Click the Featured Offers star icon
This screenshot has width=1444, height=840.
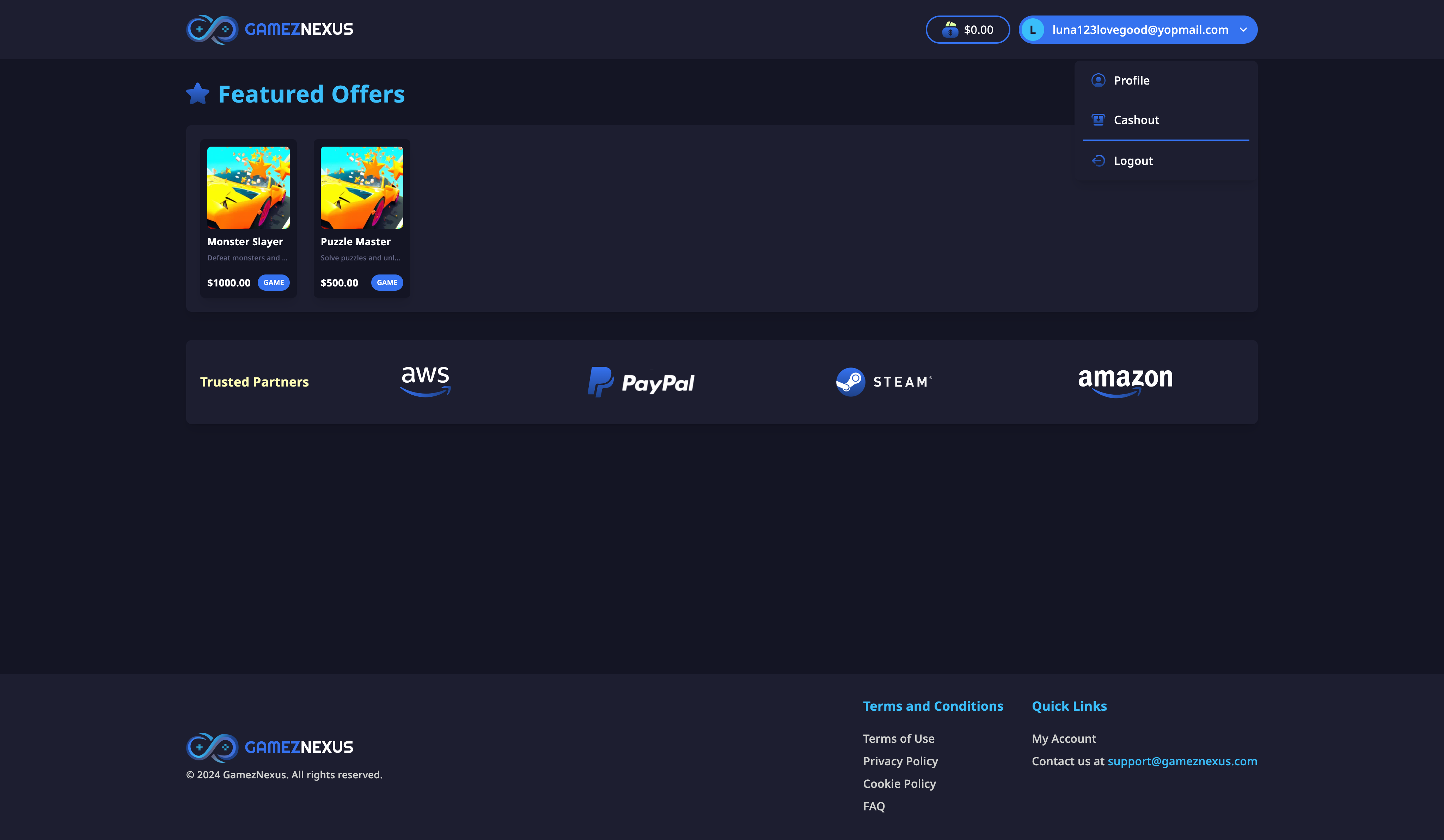click(x=198, y=93)
